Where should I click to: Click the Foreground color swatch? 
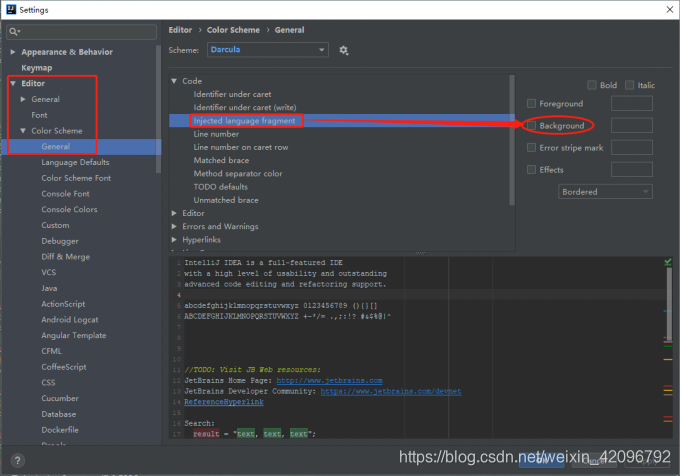point(631,103)
